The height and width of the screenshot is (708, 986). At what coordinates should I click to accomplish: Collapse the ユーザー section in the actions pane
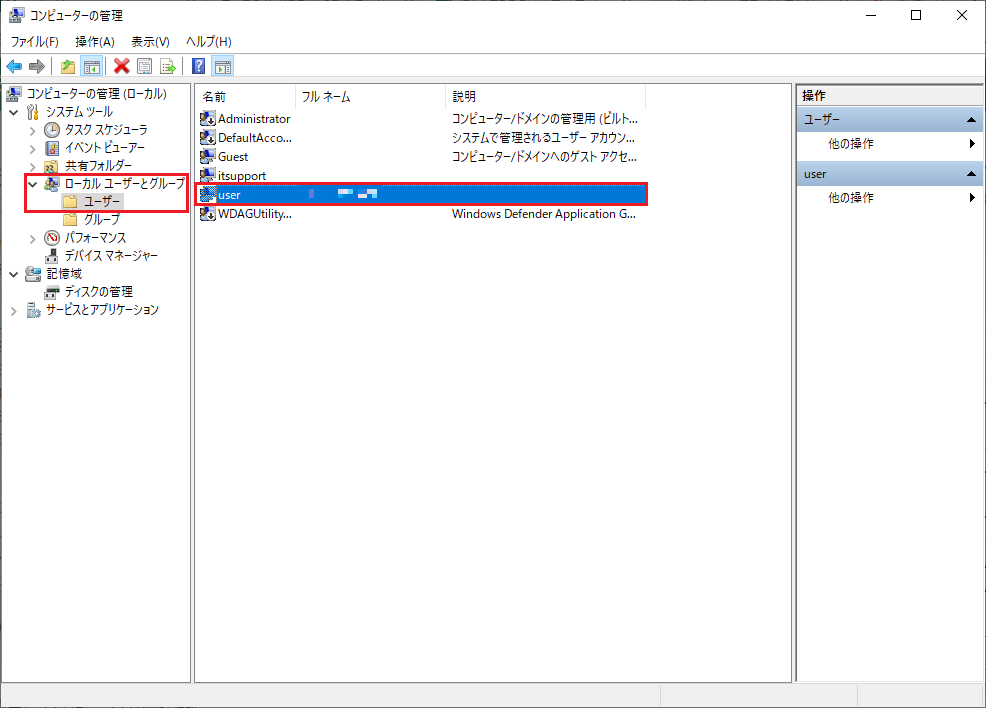tap(970, 120)
